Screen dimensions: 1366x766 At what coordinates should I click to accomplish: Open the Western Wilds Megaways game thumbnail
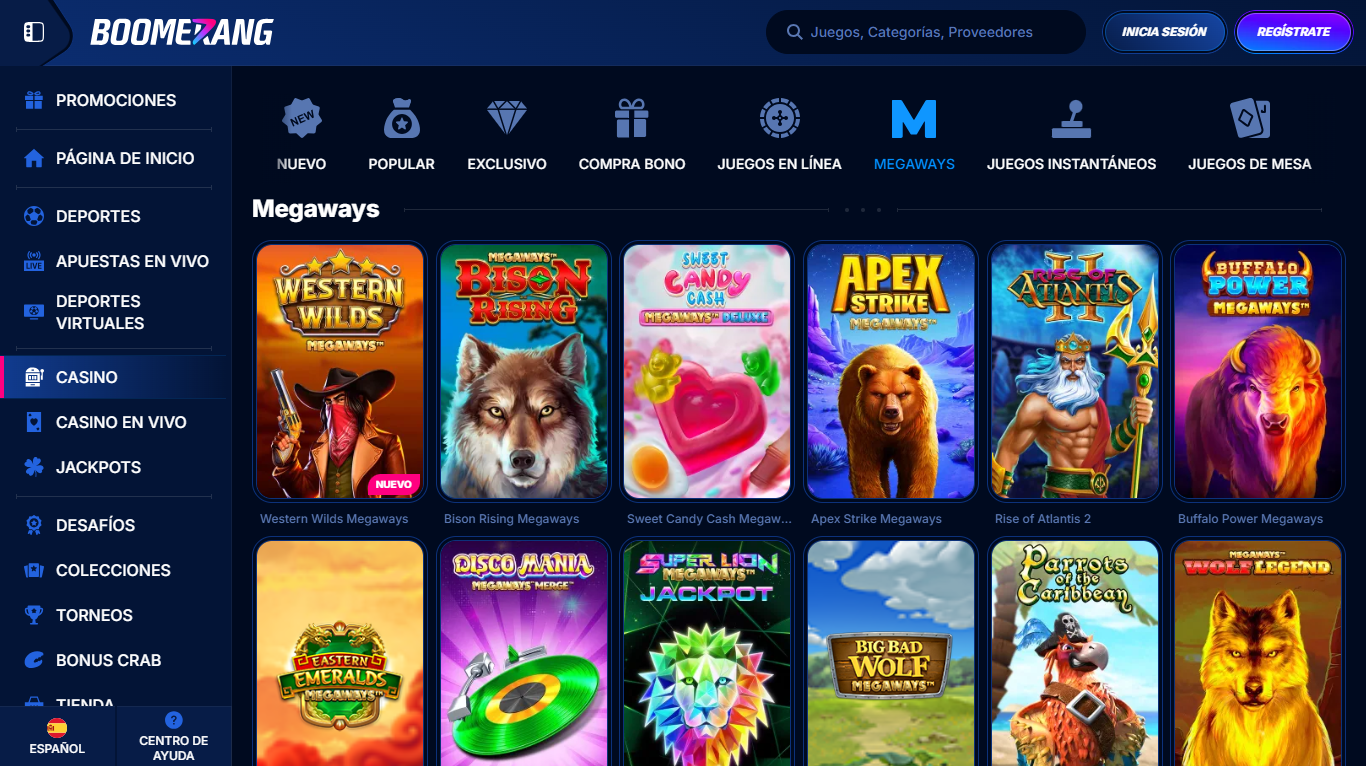click(x=340, y=371)
